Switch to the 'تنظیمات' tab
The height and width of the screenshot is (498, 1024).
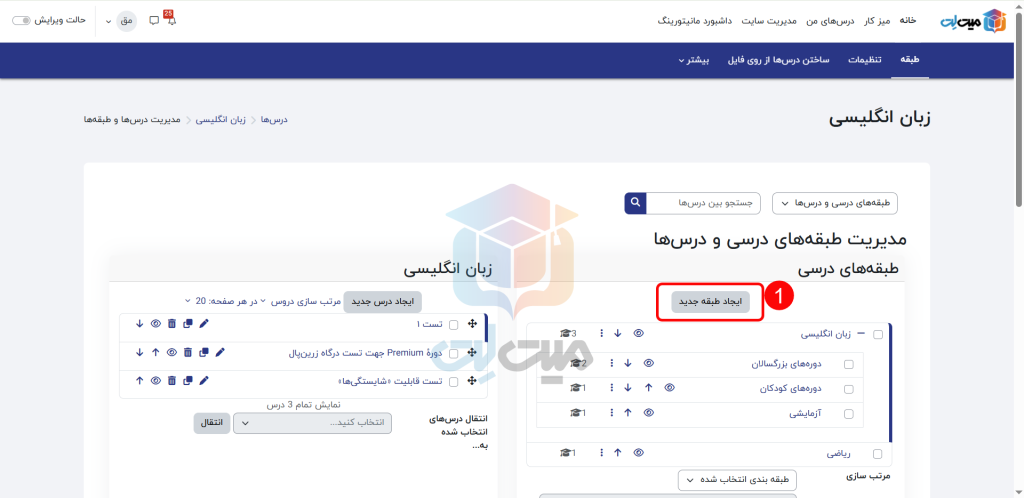coord(865,60)
